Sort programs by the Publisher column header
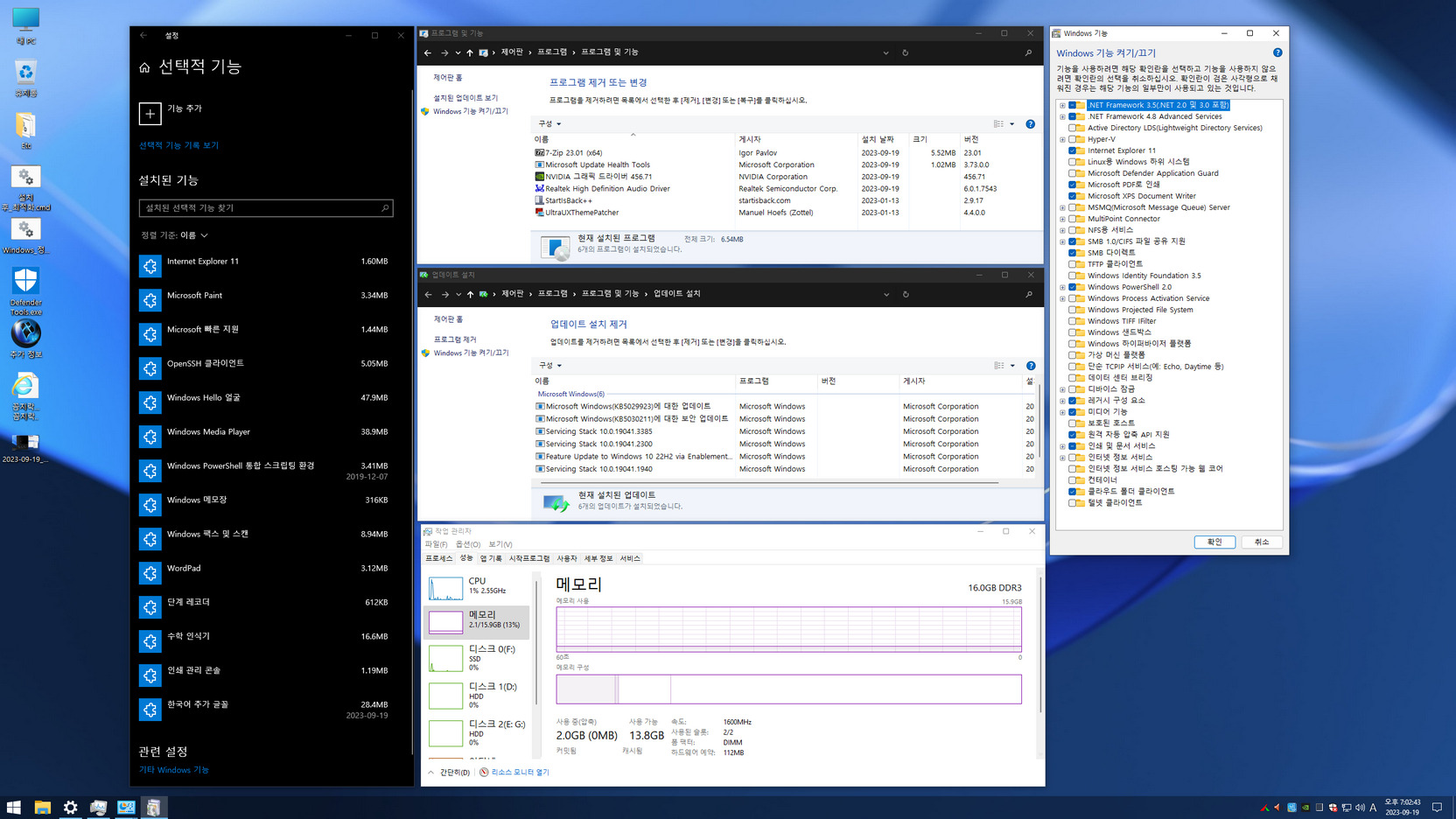 (x=796, y=139)
